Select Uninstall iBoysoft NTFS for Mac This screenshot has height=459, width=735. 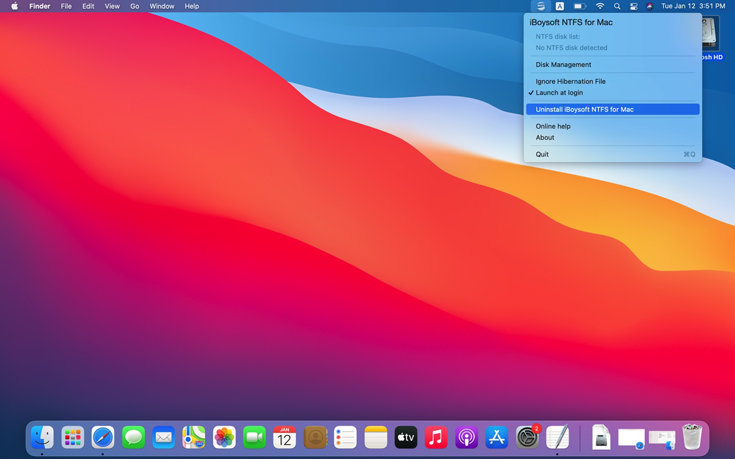(x=584, y=109)
